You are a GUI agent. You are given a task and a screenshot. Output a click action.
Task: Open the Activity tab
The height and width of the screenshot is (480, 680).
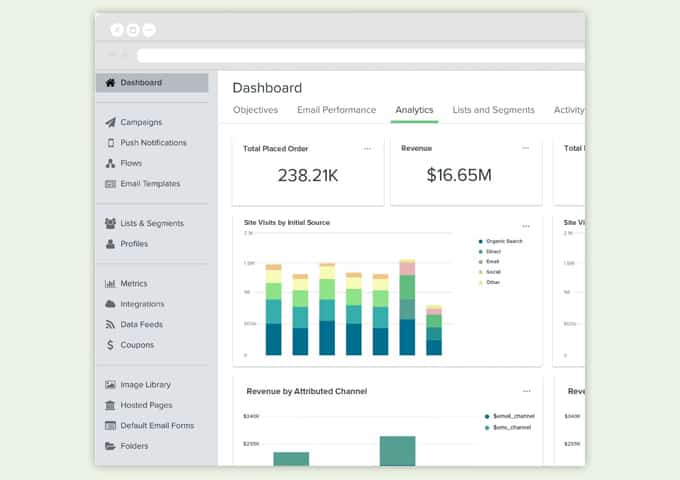point(569,110)
